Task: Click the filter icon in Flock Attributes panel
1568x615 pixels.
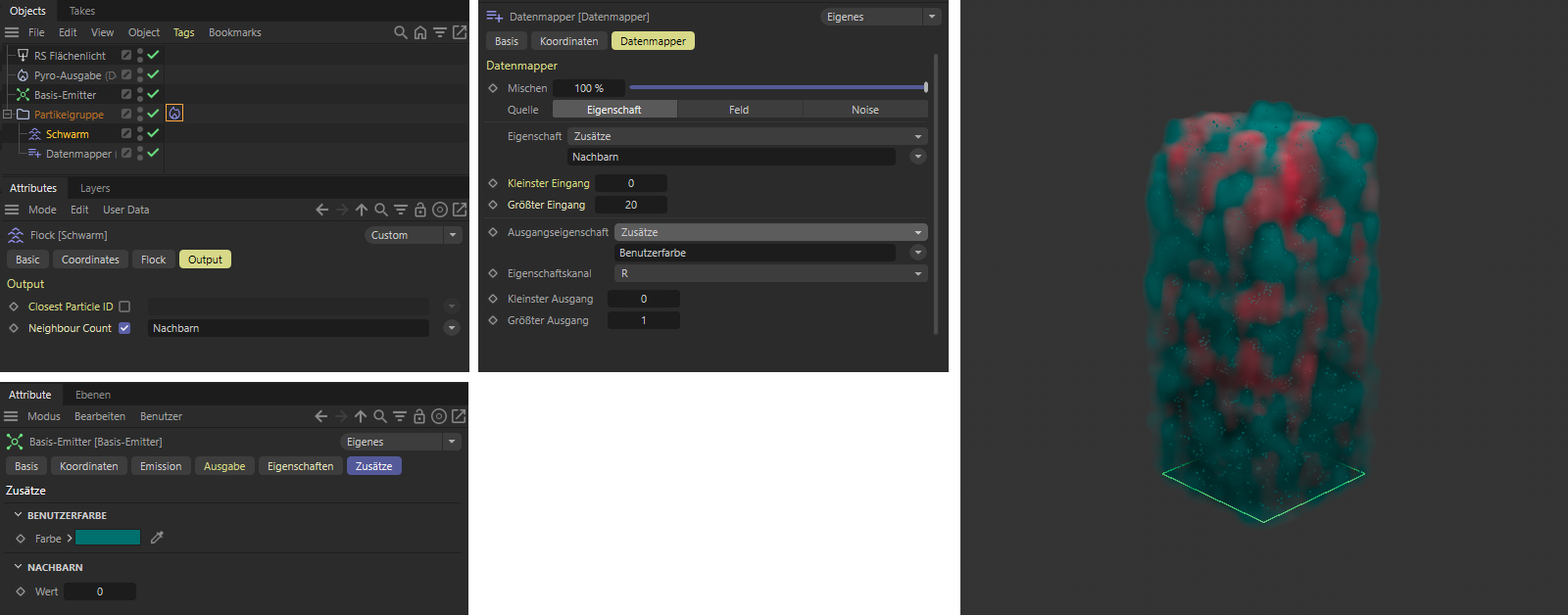Action: pos(401,210)
